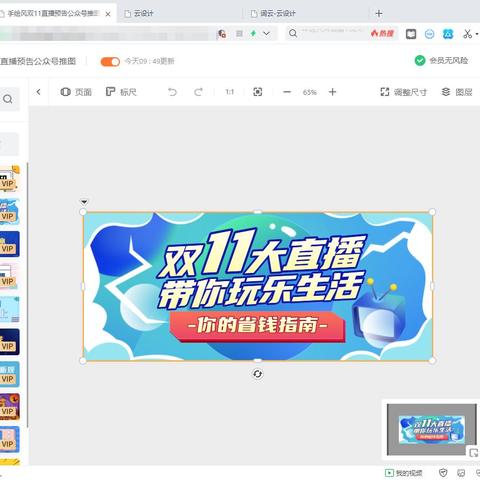The width and height of the screenshot is (480, 480).
Task: Toggle the orange auto-save switch
Action: [110, 62]
